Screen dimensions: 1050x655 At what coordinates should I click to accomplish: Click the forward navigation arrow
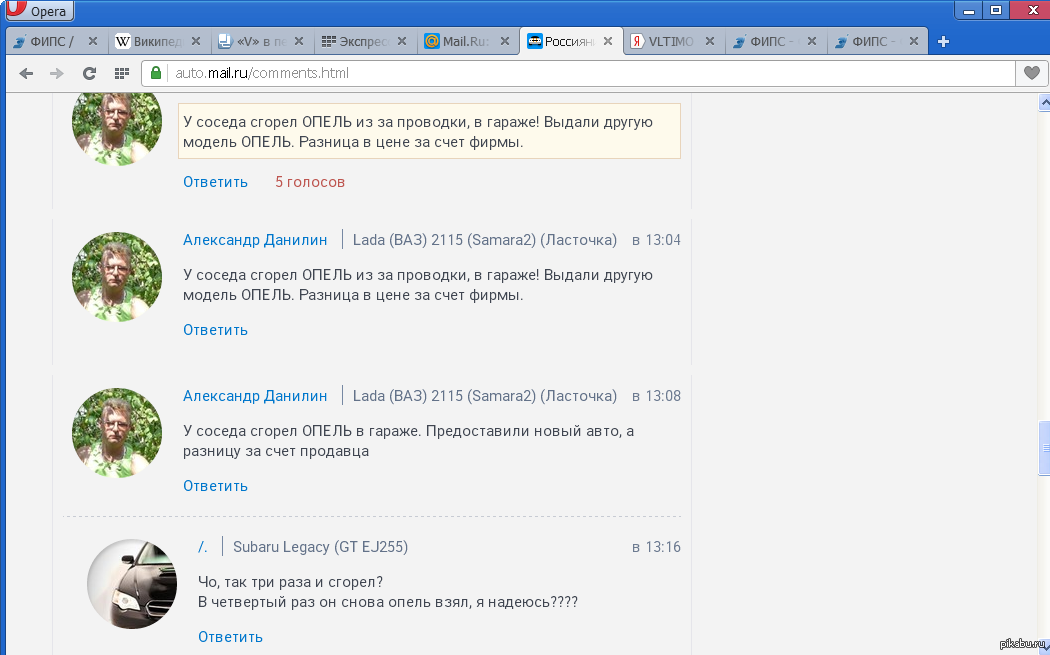(57, 73)
